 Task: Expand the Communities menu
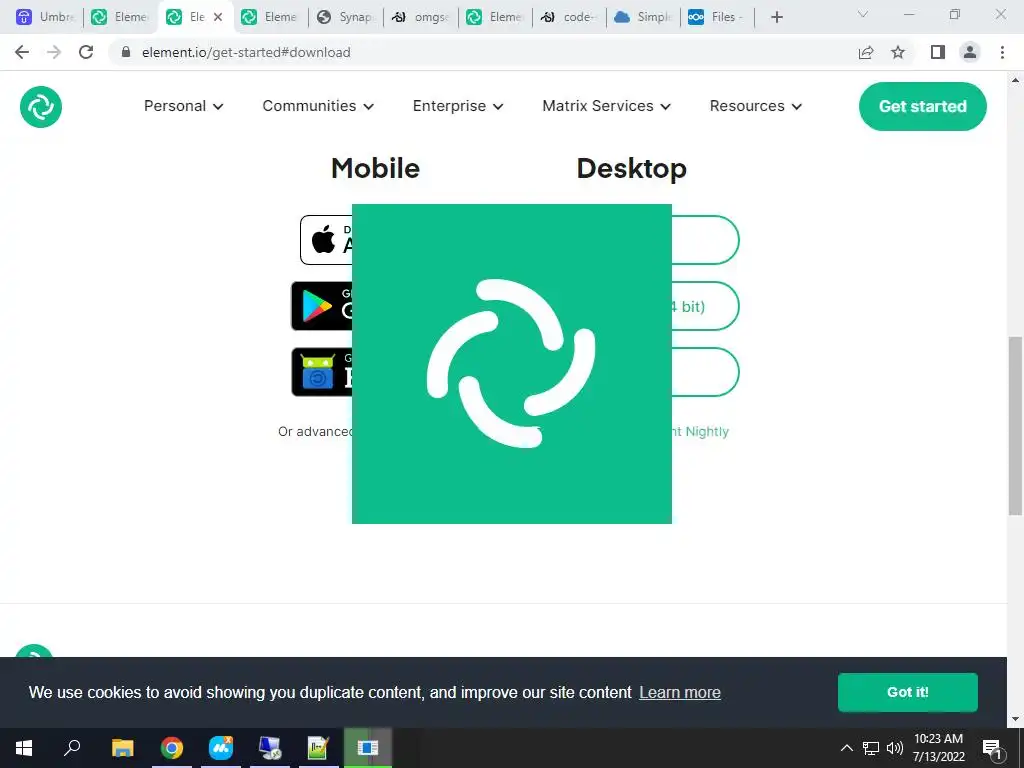pos(318,106)
